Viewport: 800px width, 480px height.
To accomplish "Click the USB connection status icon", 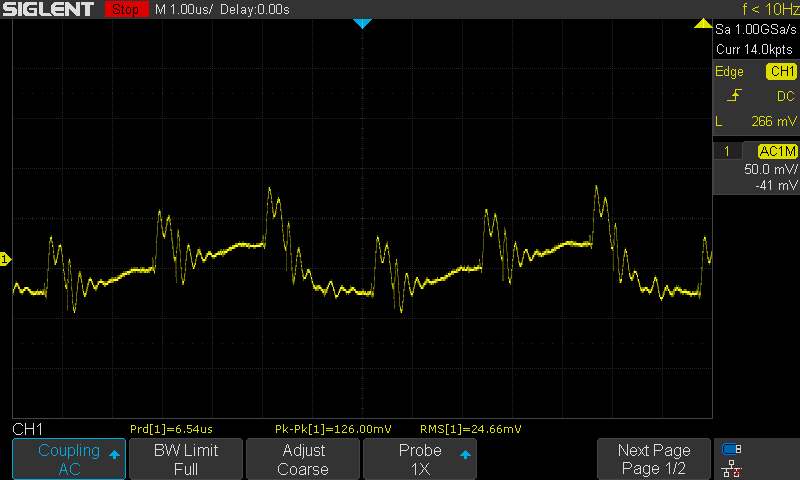I will 732,449.
